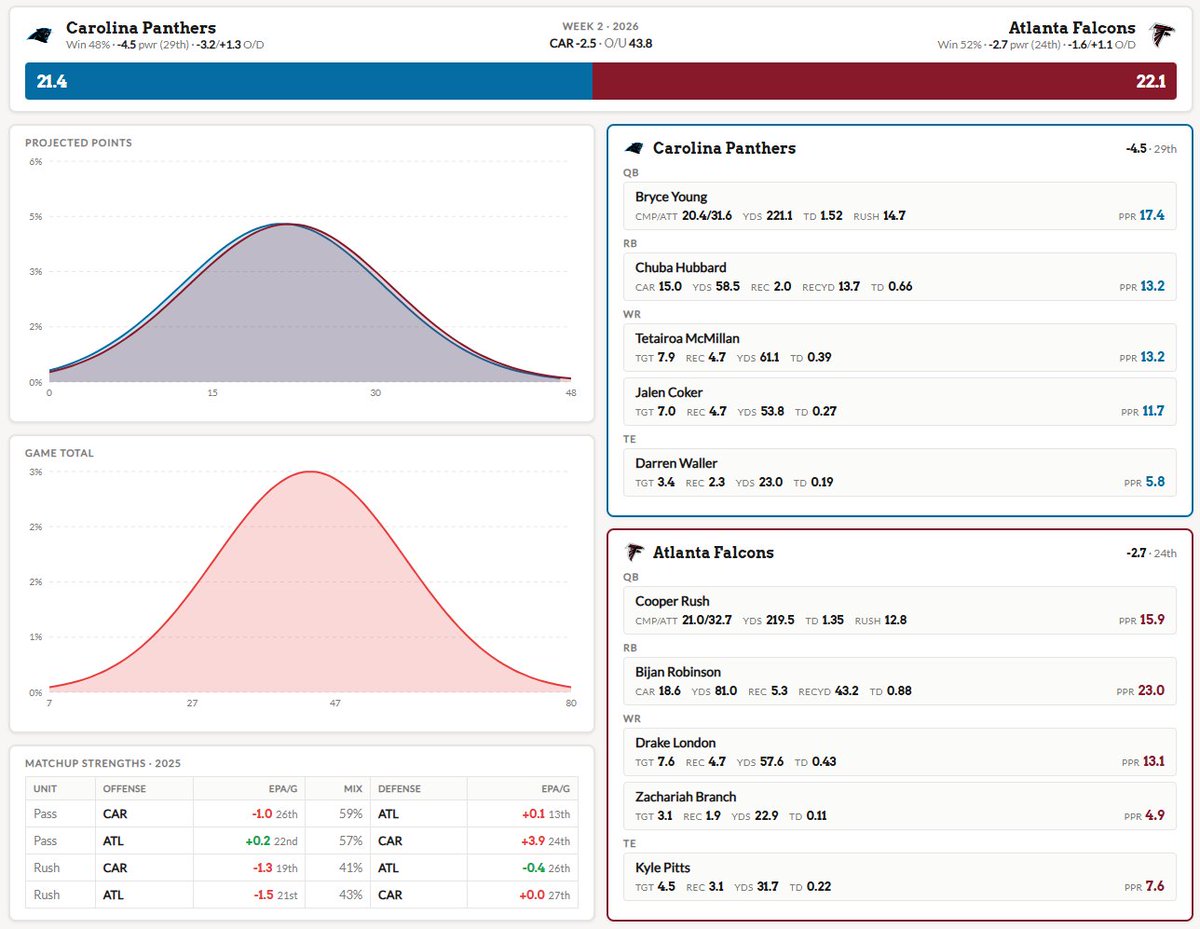
Task: Click the Falcons logo in roster card
Action: click(x=634, y=552)
